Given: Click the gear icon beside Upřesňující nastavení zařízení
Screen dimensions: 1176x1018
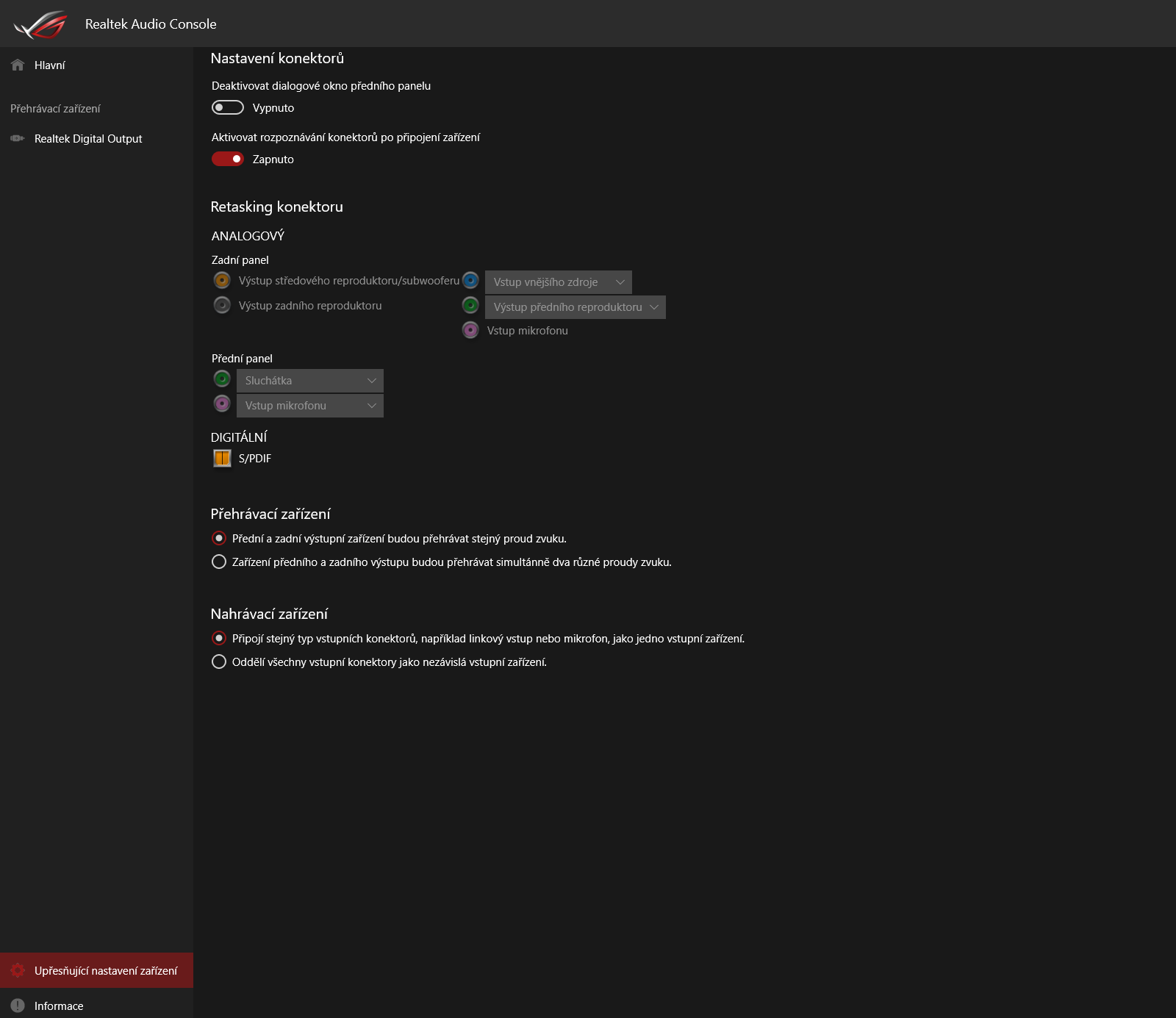Looking at the screenshot, I should tap(18, 970).
